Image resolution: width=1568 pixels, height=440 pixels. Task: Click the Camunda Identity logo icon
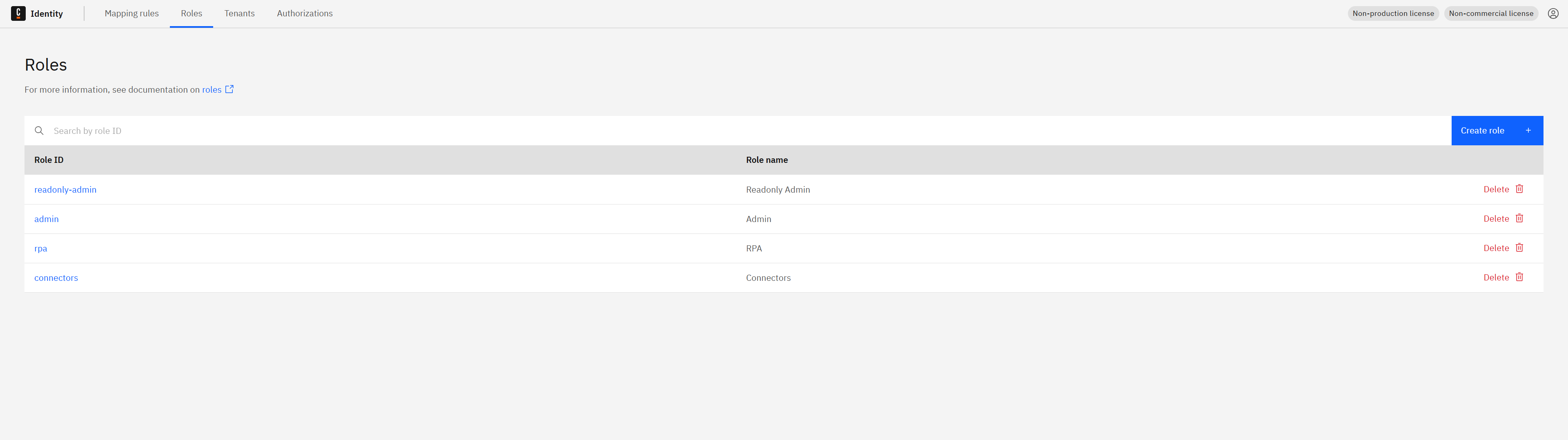(x=18, y=13)
